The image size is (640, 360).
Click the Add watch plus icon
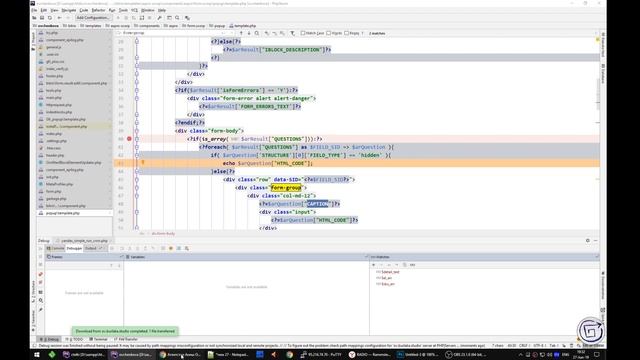click(x=373, y=265)
